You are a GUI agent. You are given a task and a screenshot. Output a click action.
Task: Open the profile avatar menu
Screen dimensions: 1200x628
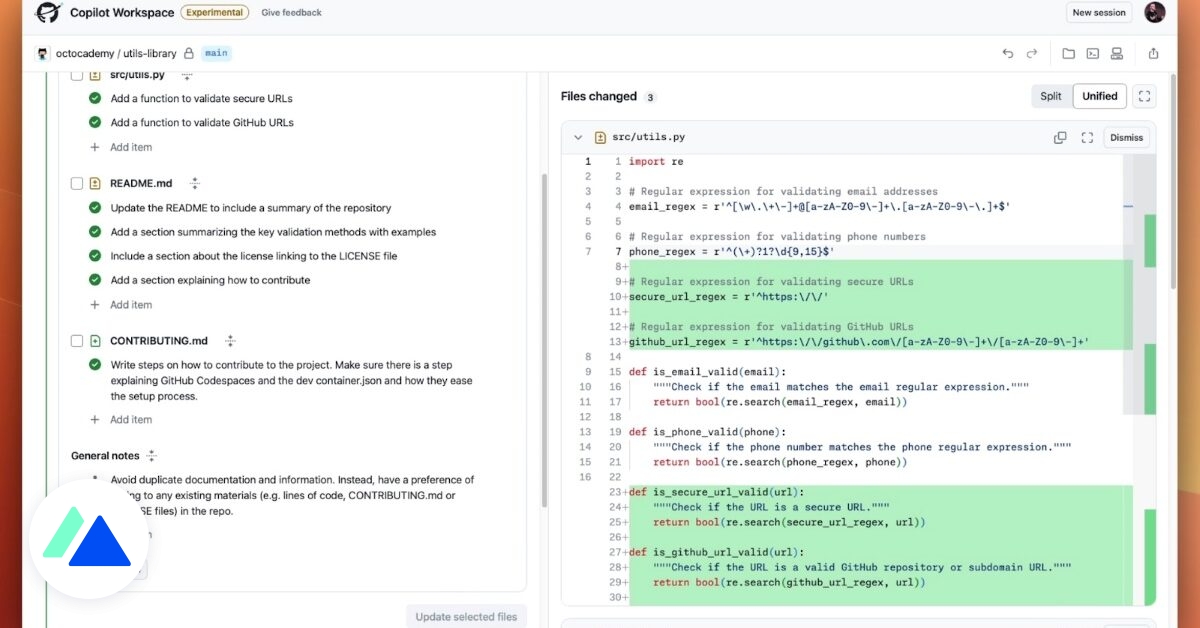pos(1155,12)
